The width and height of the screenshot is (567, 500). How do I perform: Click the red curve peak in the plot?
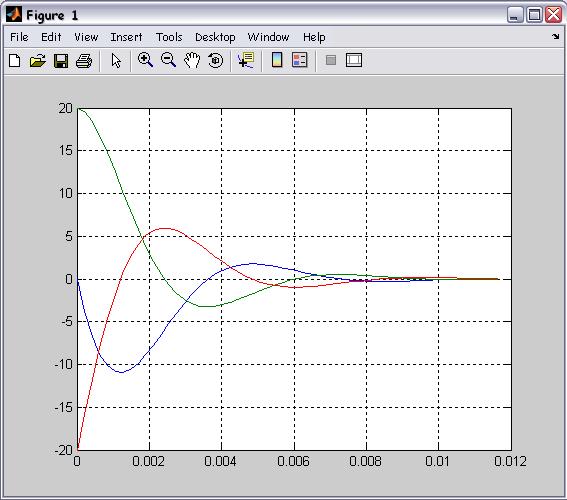[x=165, y=228]
